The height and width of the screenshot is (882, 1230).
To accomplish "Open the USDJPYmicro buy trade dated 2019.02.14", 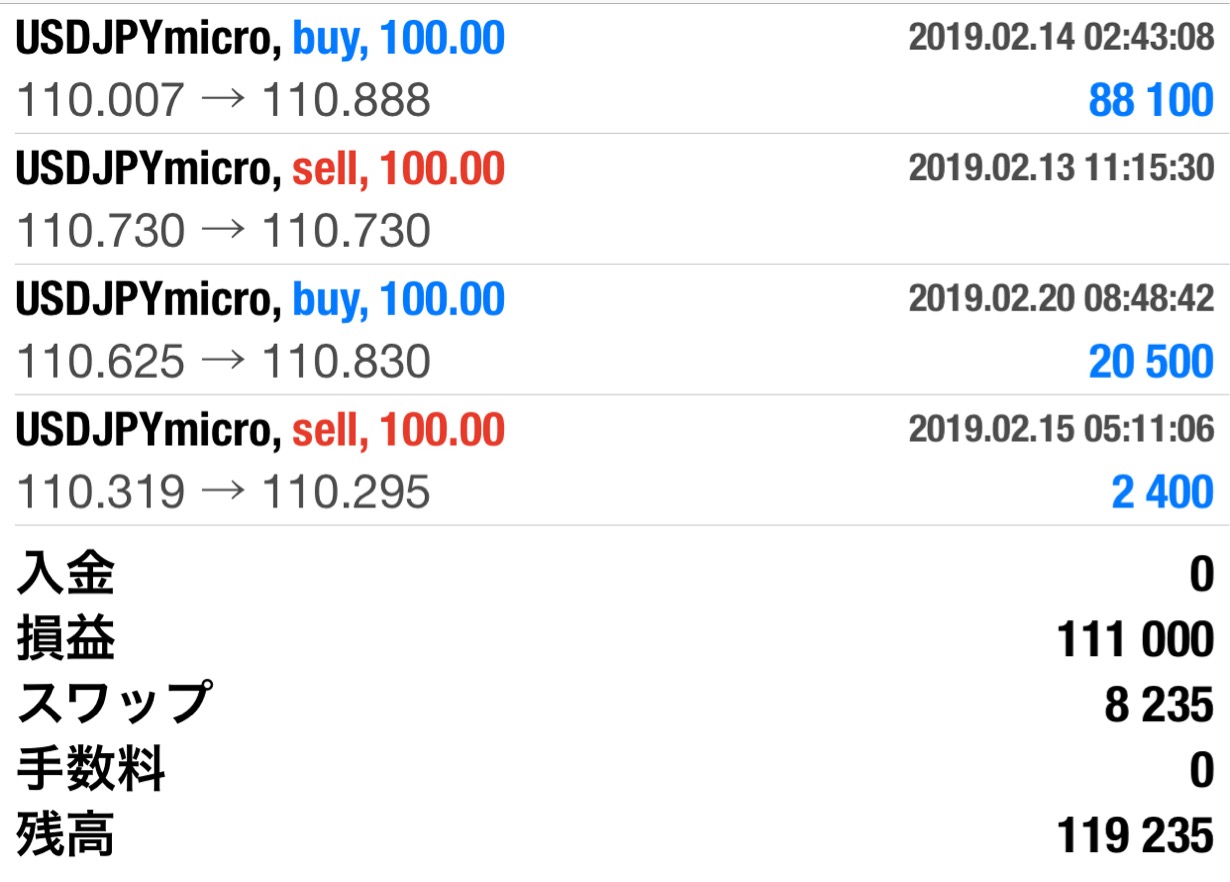I will pos(615,69).
